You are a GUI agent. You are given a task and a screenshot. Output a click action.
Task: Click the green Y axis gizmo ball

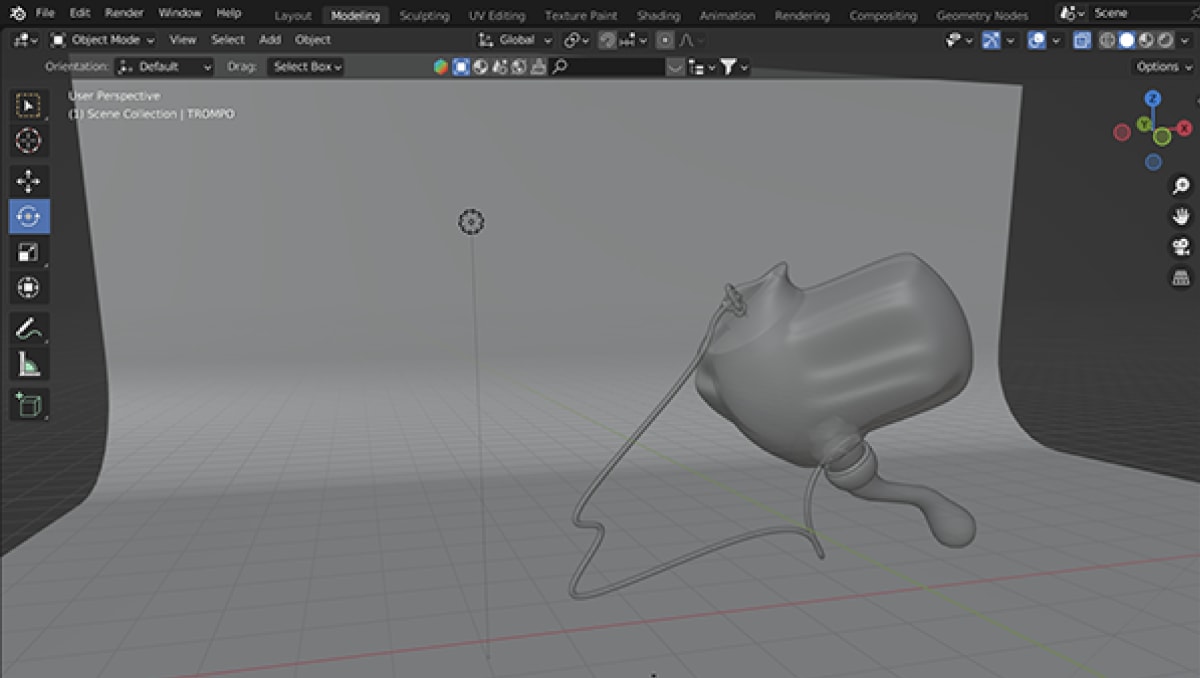click(x=1146, y=123)
